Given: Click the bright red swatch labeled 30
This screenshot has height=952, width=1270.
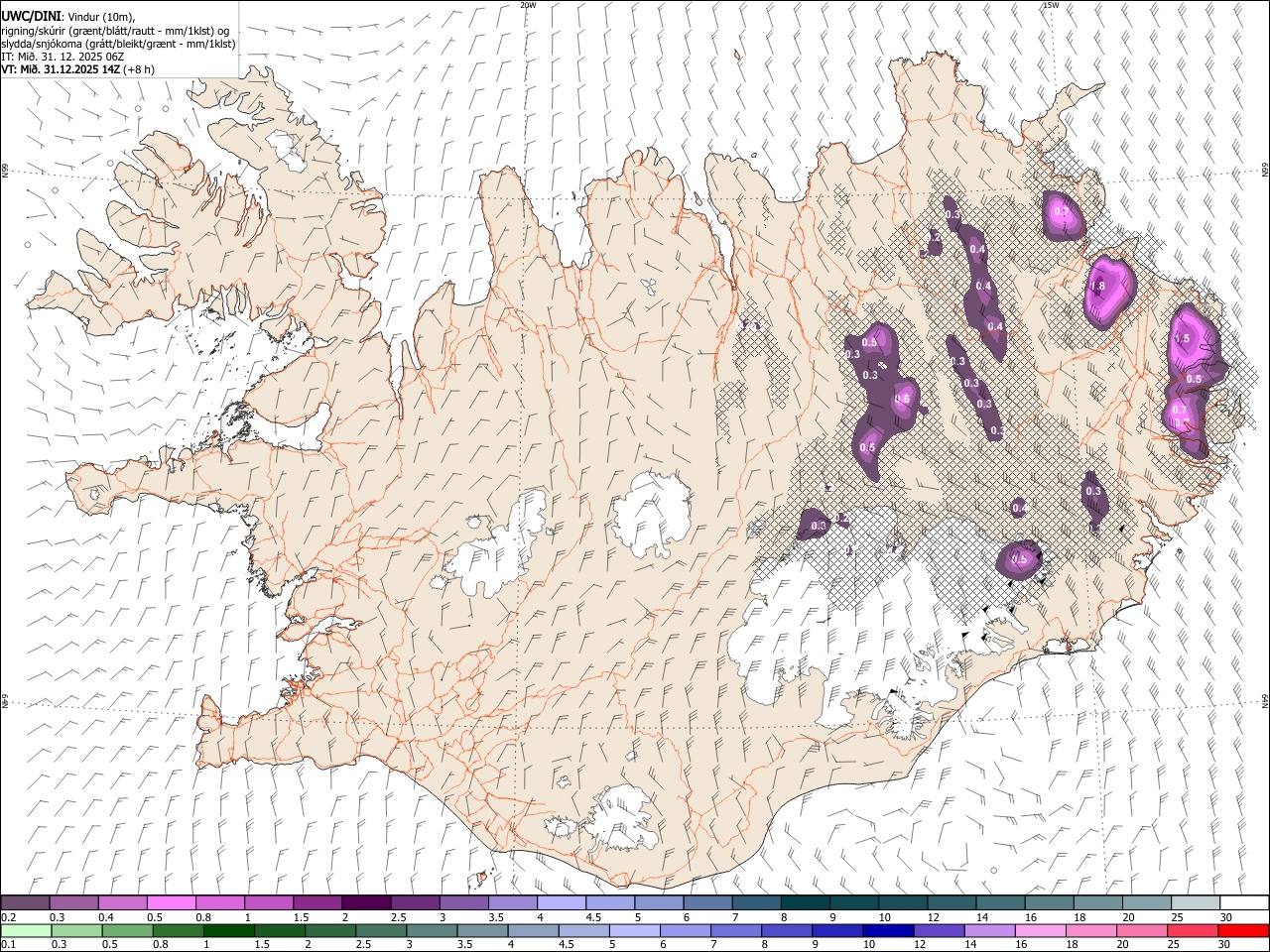Looking at the screenshot, I should coord(1243,931).
